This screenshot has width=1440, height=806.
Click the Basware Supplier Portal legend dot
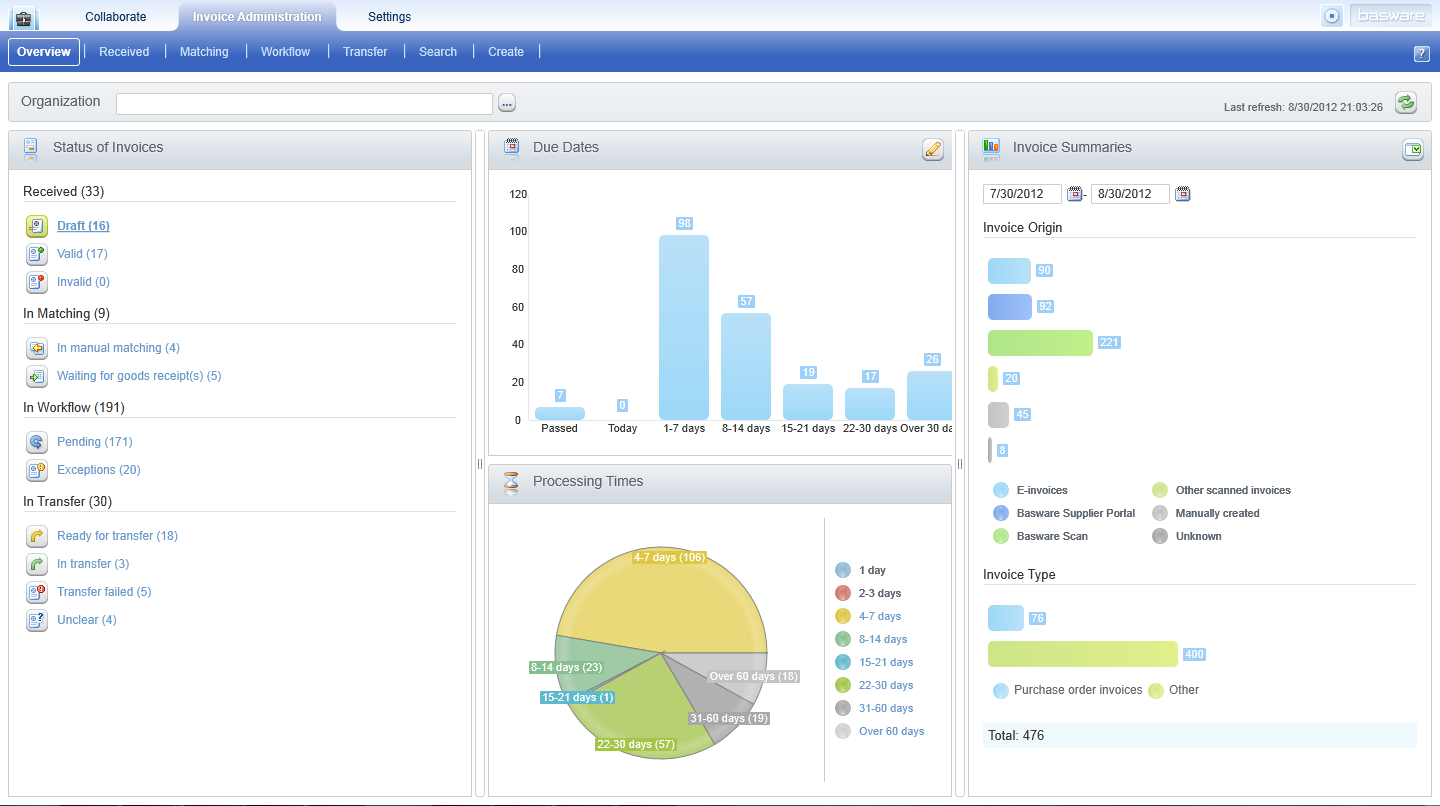coord(1001,513)
